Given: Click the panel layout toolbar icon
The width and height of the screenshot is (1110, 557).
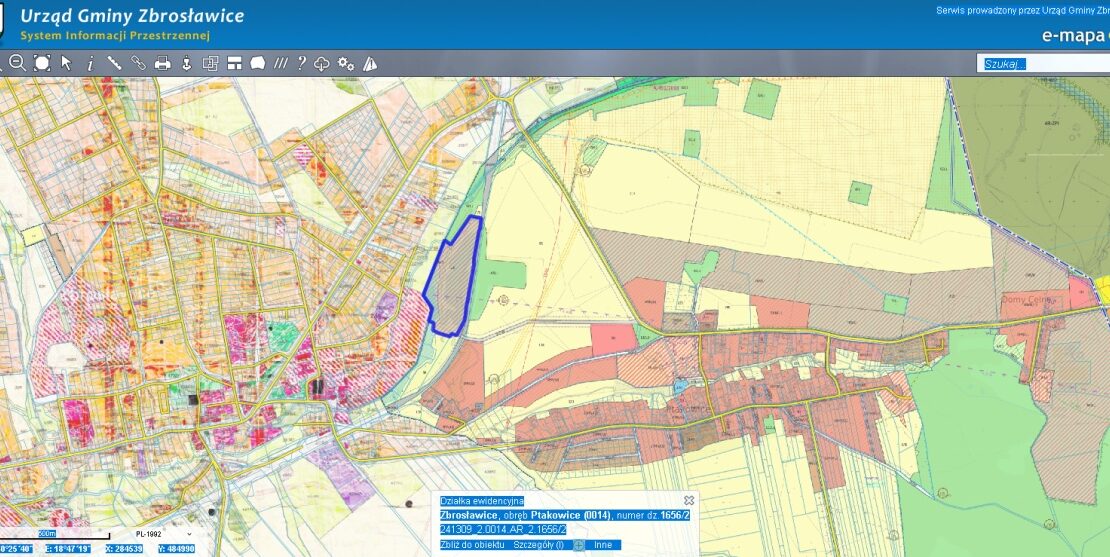Looking at the screenshot, I should pyautogui.click(x=234, y=63).
